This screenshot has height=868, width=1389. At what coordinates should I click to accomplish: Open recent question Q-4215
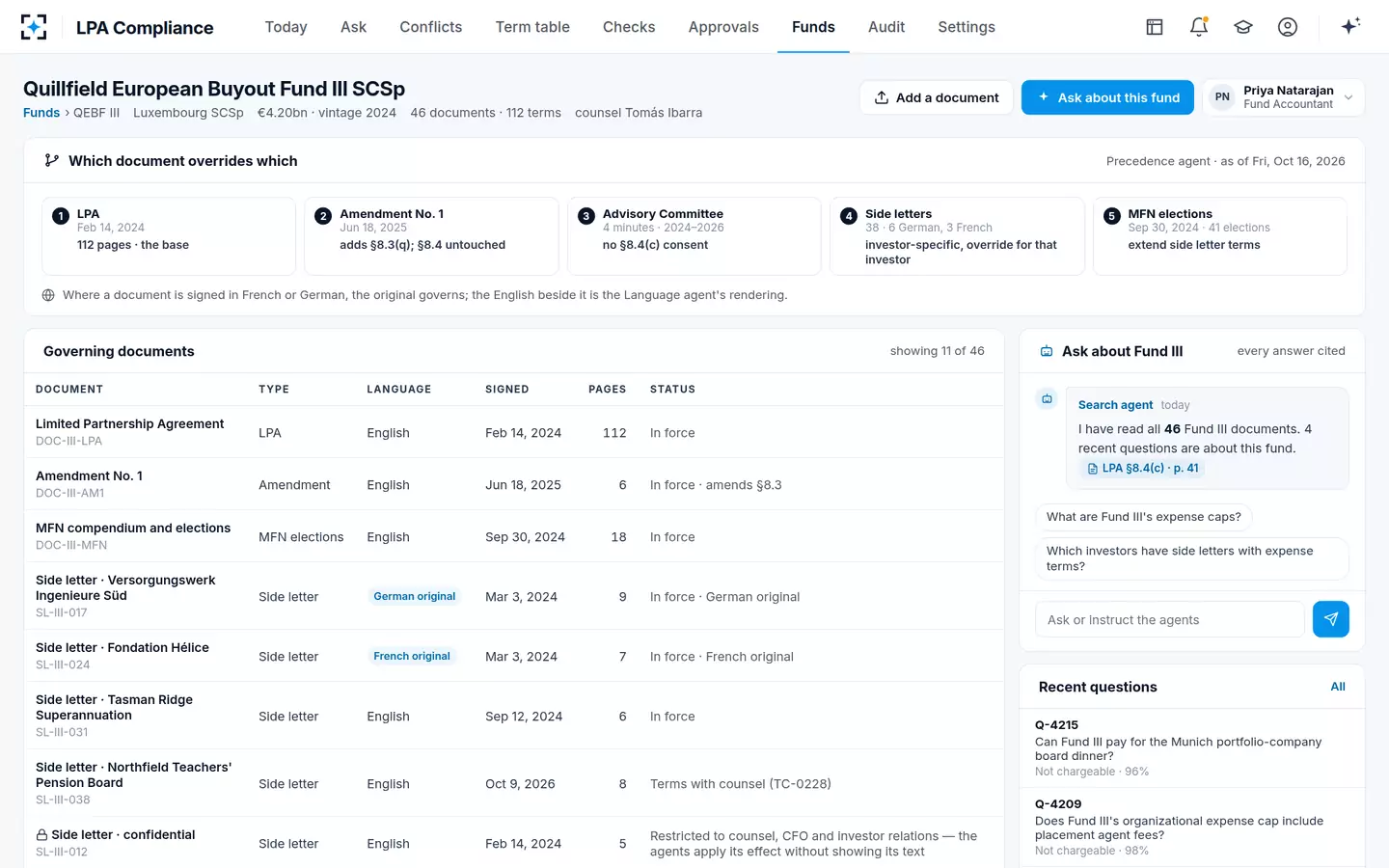click(x=1192, y=748)
